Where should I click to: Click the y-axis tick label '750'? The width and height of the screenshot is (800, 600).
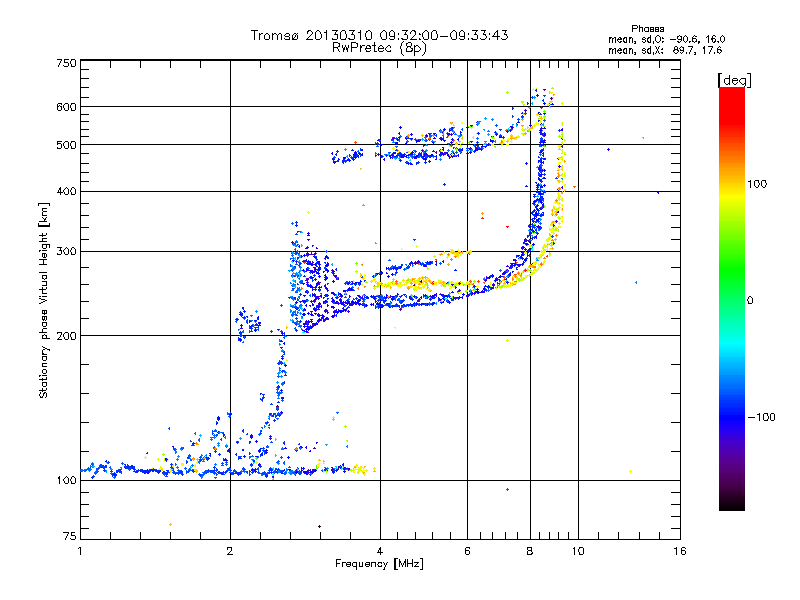coord(66,63)
